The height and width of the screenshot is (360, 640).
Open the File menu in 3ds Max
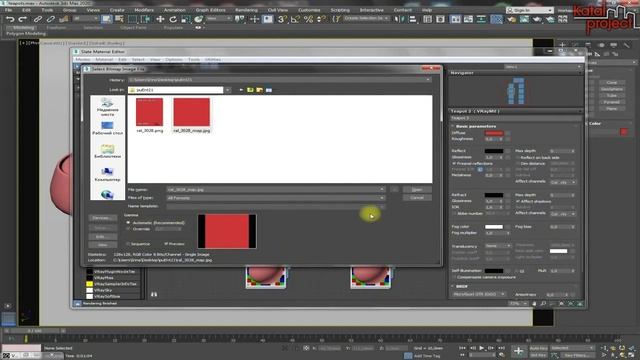click(x=8, y=10)
